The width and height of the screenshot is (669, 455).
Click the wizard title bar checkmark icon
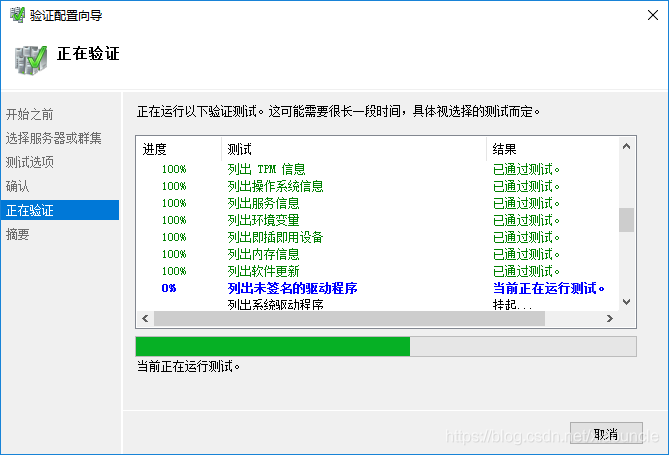(x=17, y=15)
